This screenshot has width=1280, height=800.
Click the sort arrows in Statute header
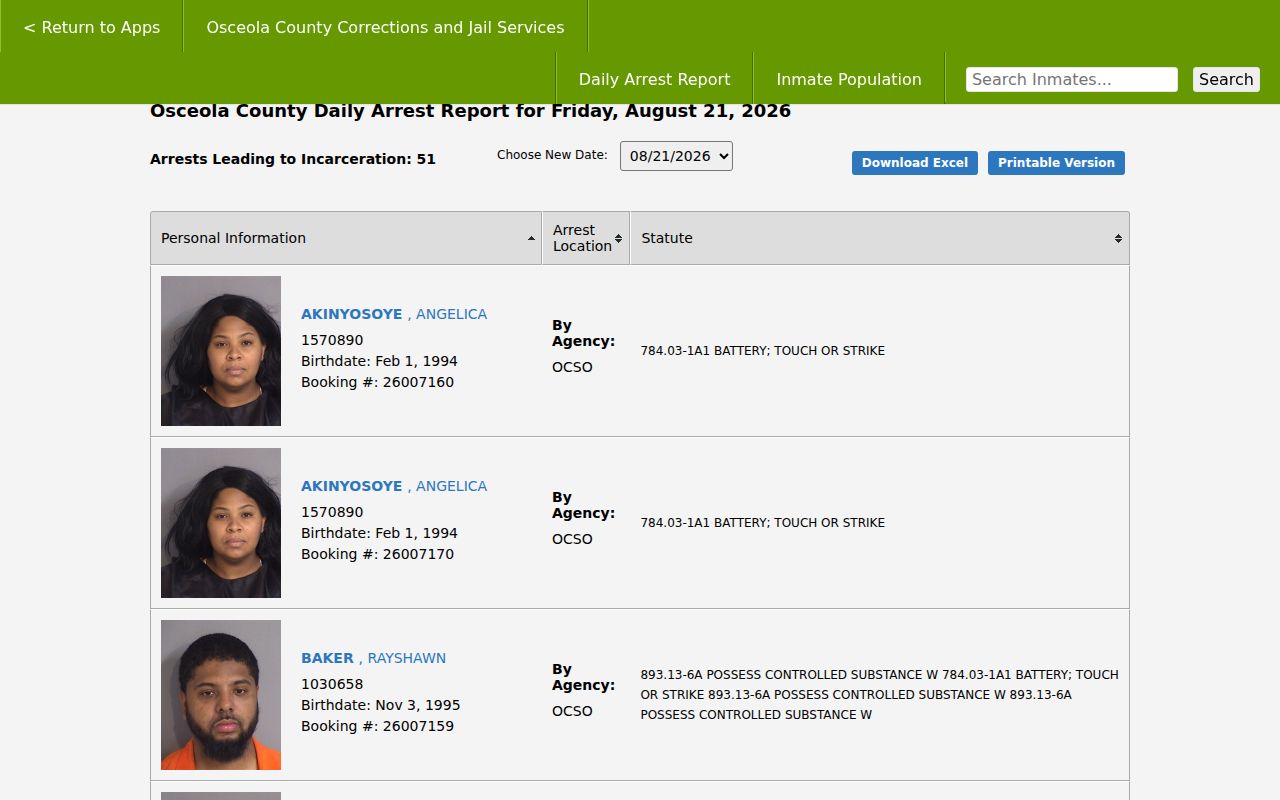(x=1118, y=238)
